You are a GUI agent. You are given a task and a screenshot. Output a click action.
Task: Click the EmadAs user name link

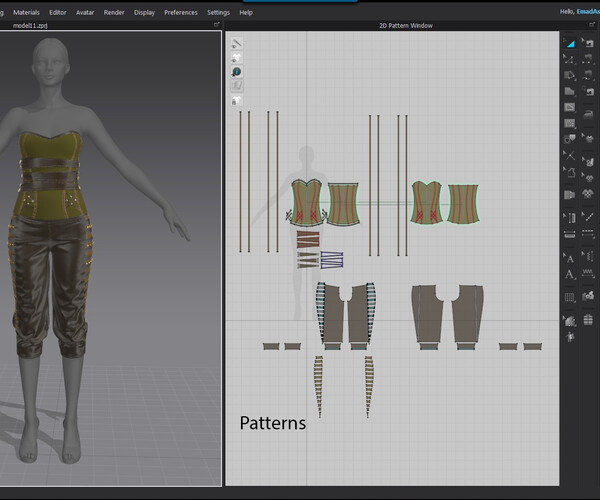pyautogui.click(x=588, y=12)
